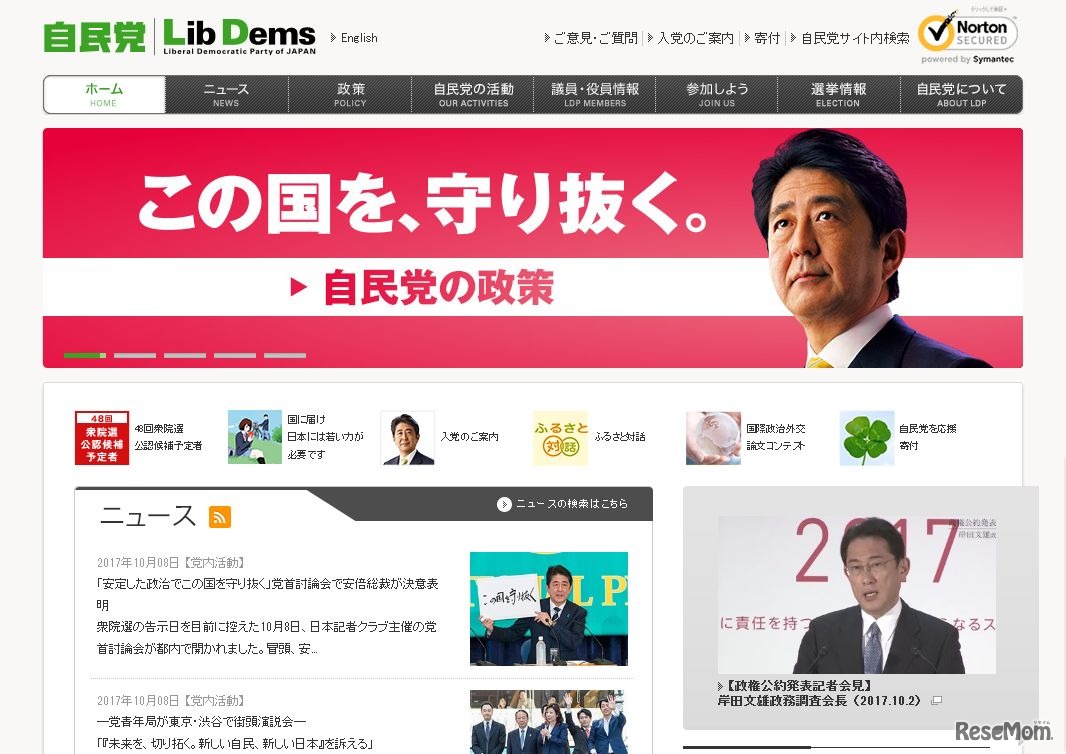1066x754 pixels.
Task: Open the 岸田文雄 press conference video thumbnail
Action: click(x=857, y=594)
